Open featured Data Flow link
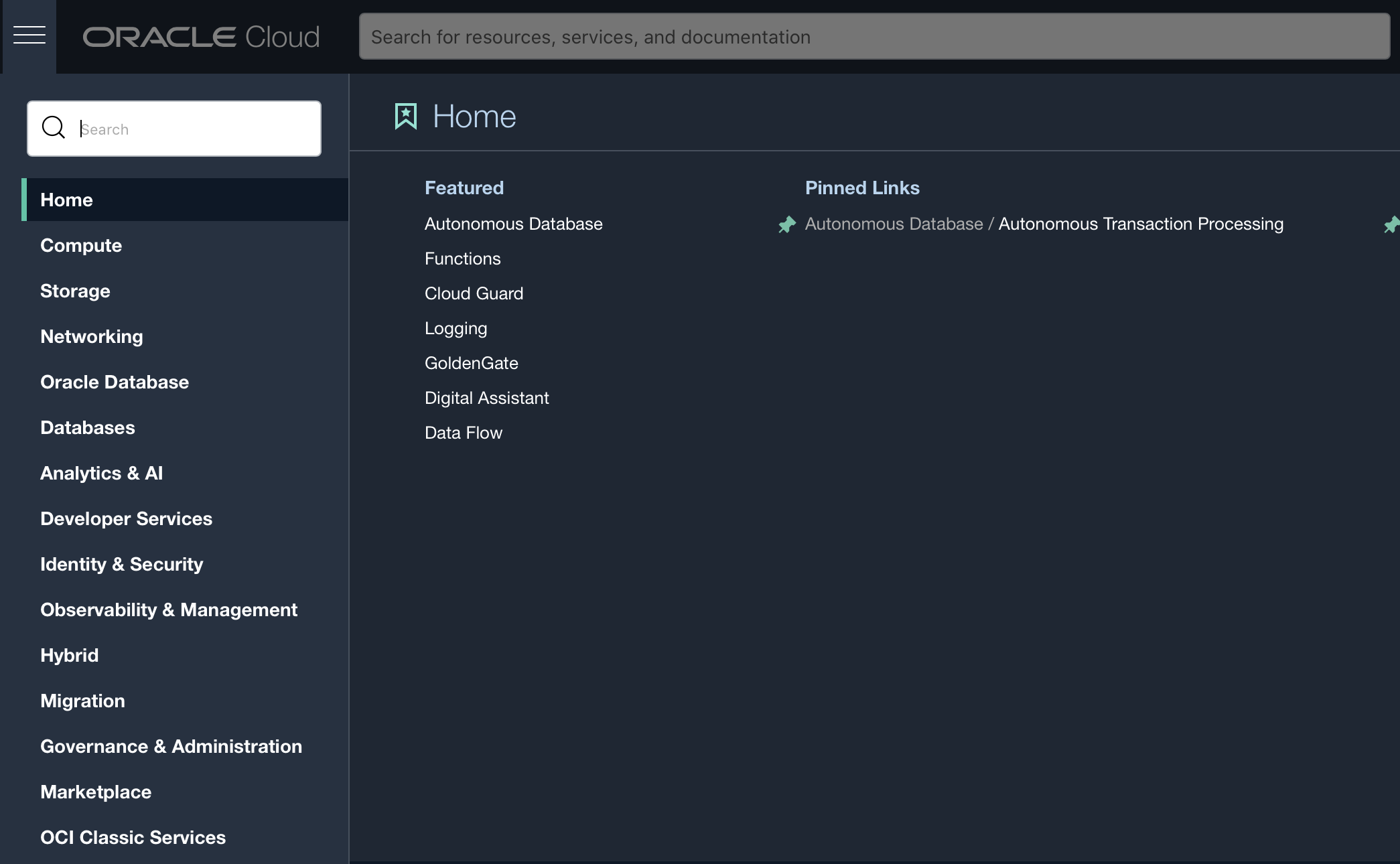 [464, 433]
